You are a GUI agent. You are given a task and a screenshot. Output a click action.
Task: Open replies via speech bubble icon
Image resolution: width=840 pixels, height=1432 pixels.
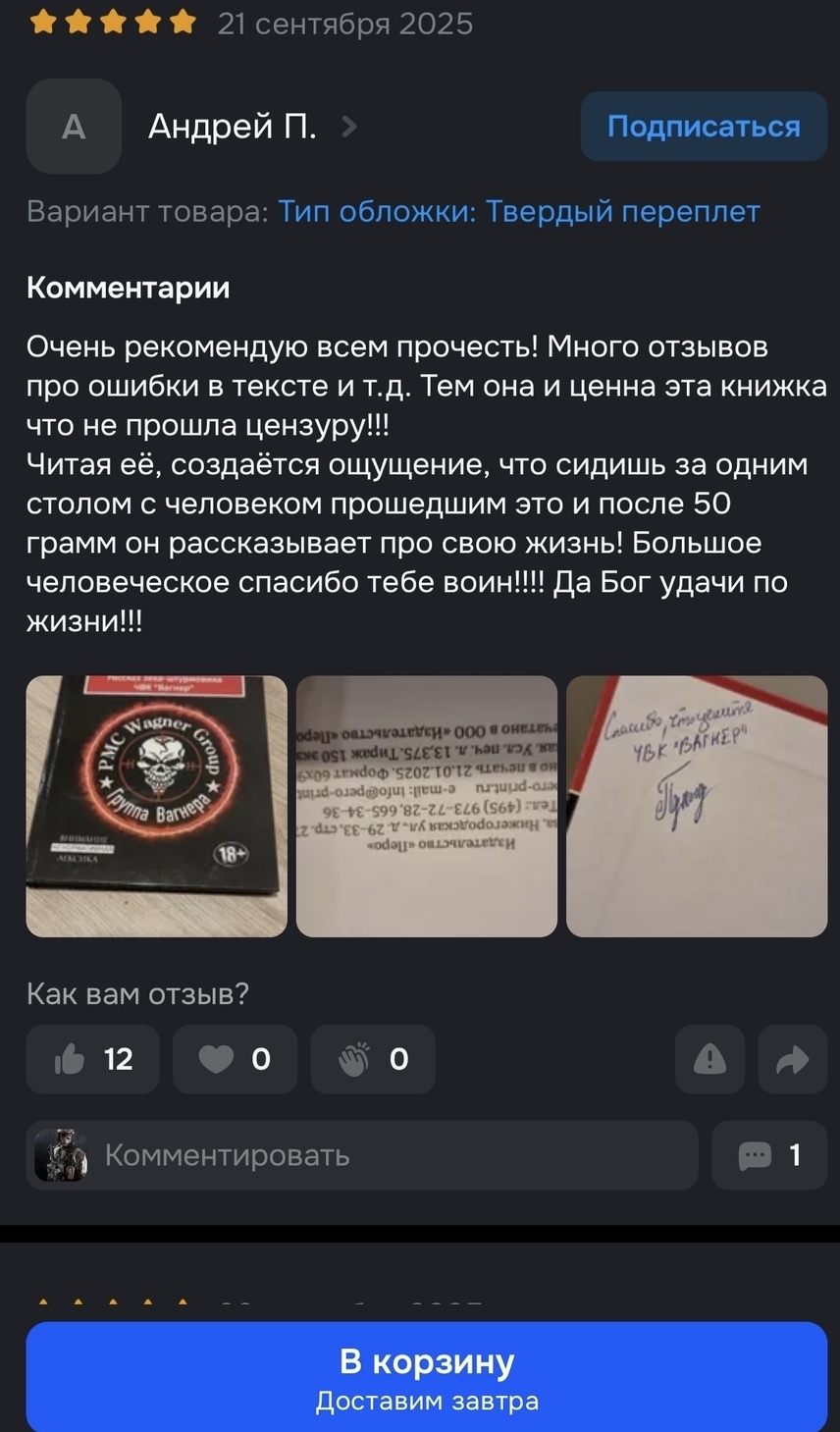pos(755,1155)
